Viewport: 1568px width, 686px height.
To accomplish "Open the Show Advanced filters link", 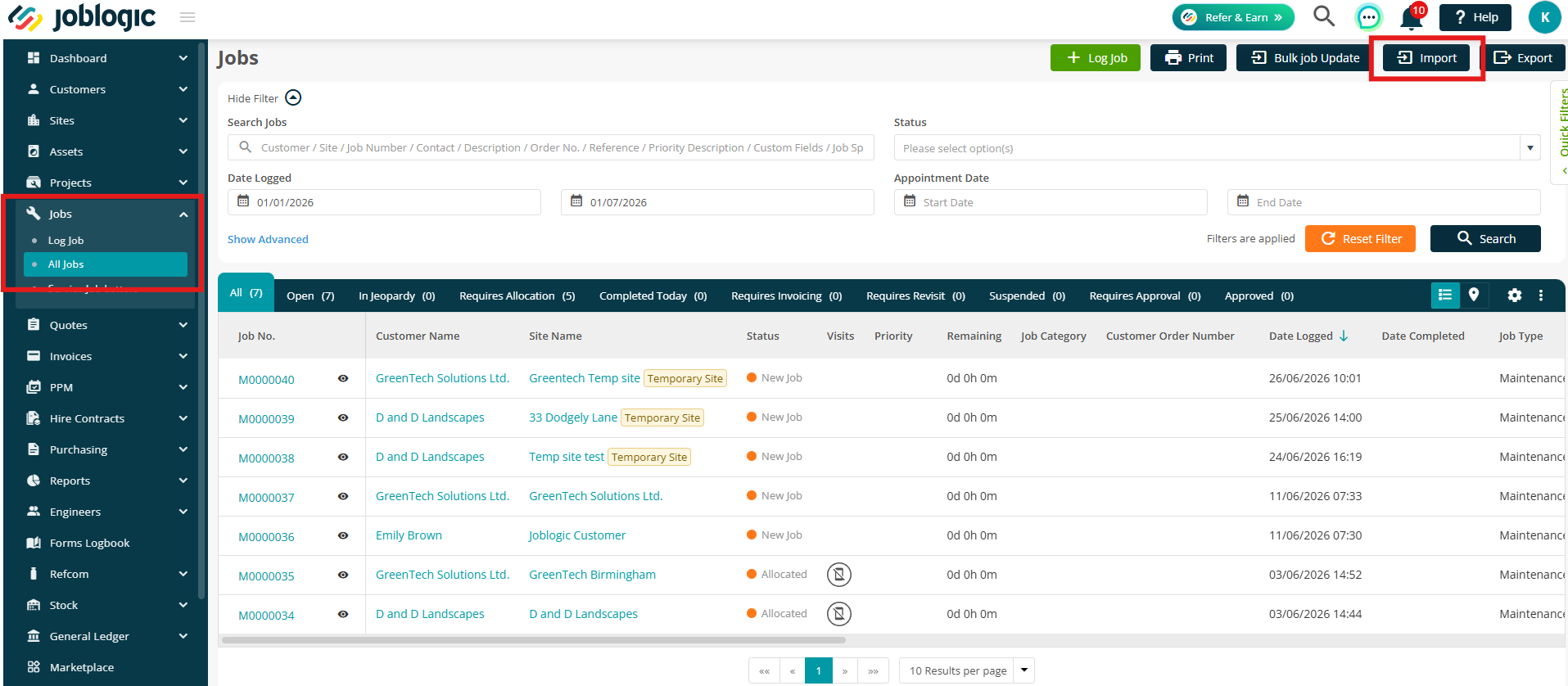I will 268,239.
